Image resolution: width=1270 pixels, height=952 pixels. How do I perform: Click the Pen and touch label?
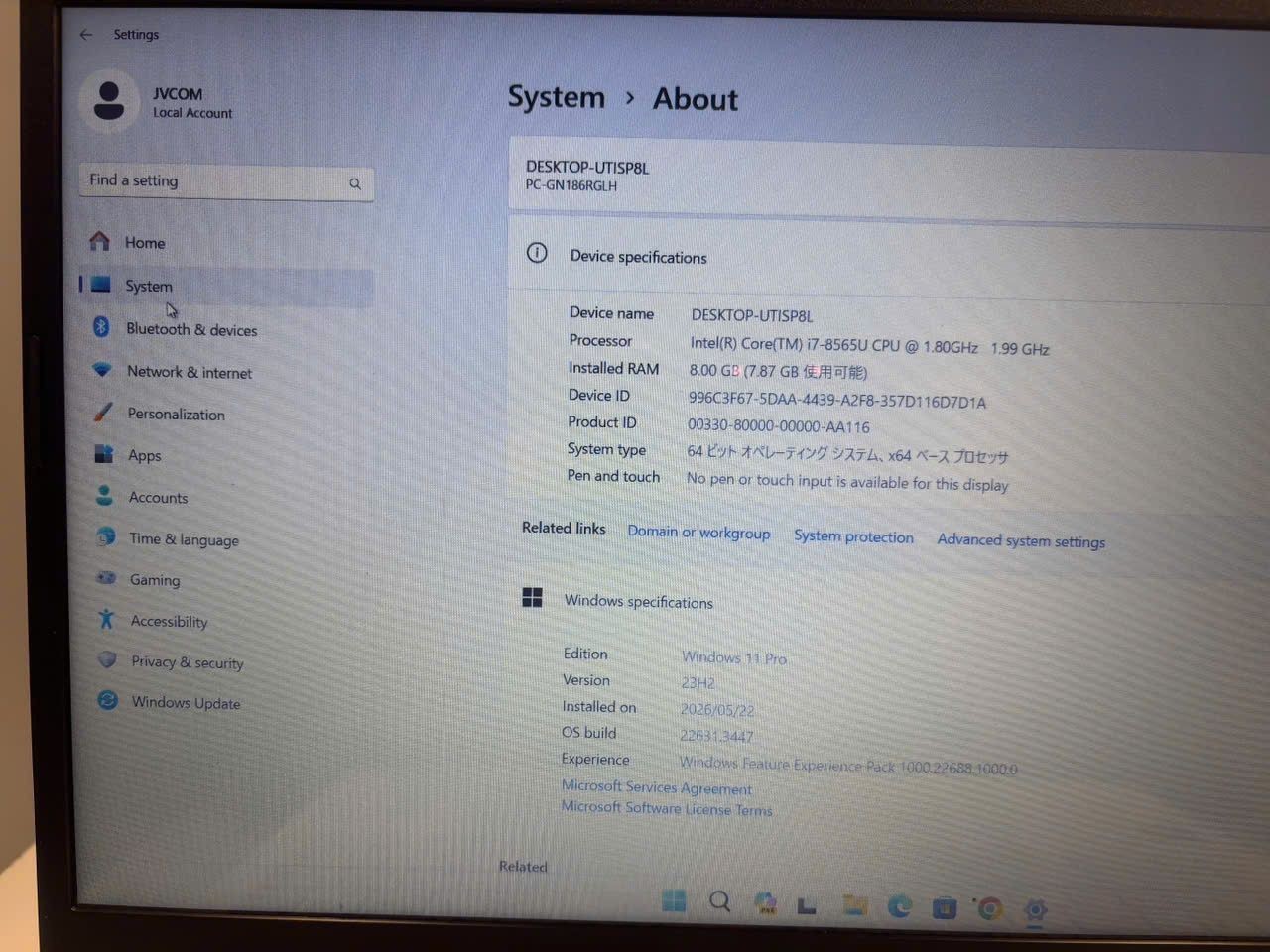pyautogui.click(x=613, y=476)
